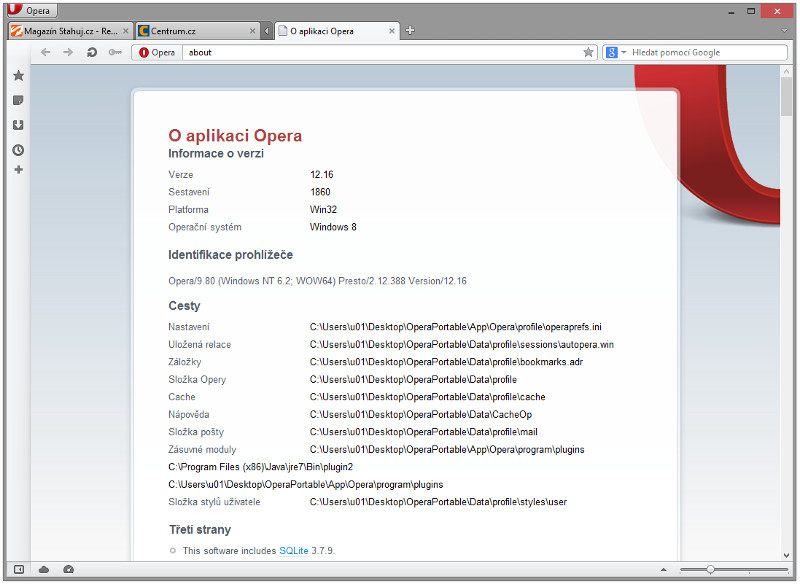This screenshot has height=584, width=800.
Task: Open the Notes panel in sidebar
Action: point(18,100)
